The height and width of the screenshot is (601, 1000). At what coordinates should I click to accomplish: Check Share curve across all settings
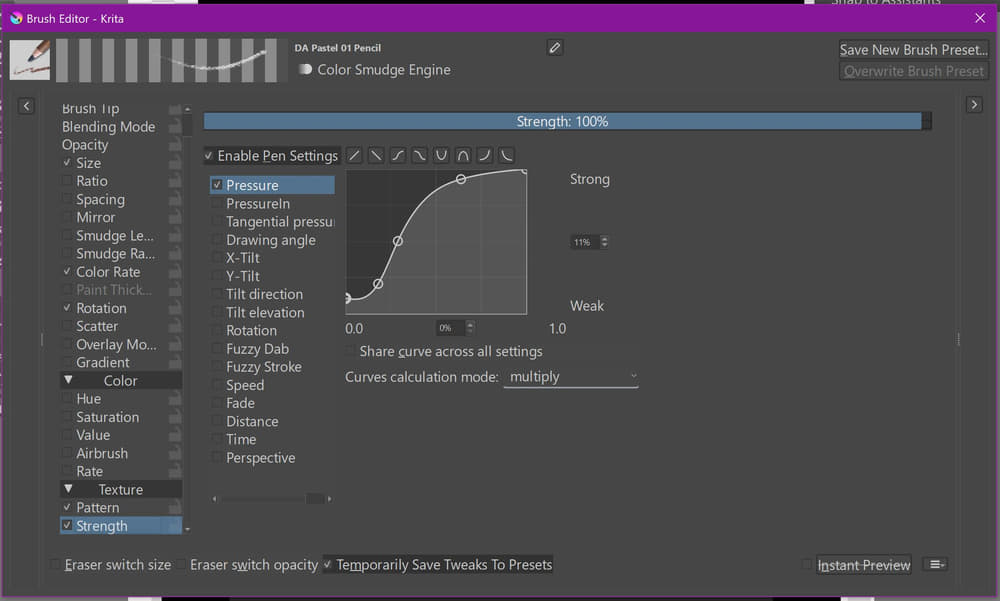coord(351,352)
